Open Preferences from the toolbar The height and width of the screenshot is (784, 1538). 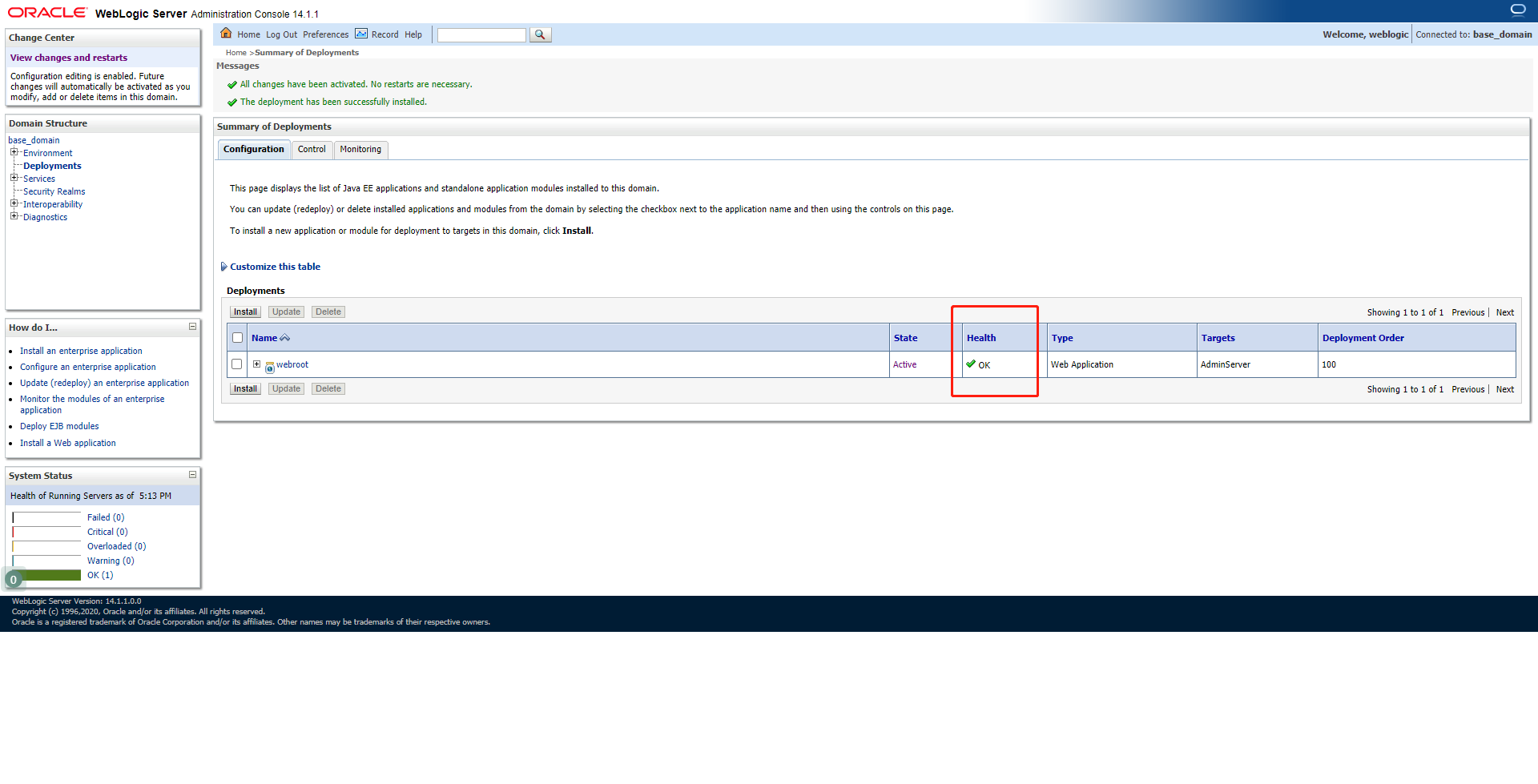[x=325, y=34]
